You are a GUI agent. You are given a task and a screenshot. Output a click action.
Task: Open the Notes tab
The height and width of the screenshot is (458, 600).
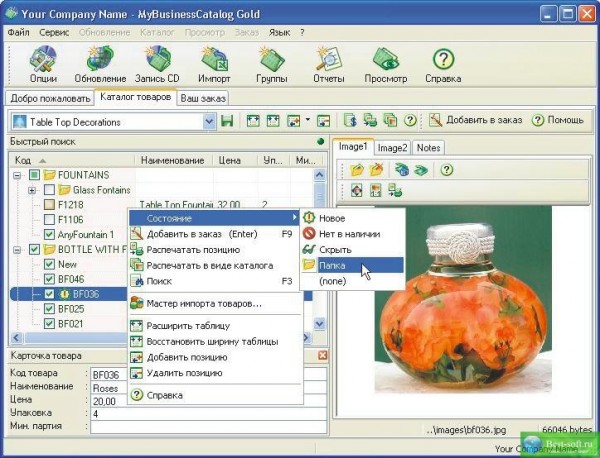(429, 148)
